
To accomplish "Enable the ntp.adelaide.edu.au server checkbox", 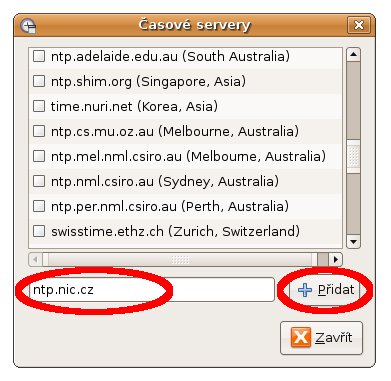I will click(39, 56).
